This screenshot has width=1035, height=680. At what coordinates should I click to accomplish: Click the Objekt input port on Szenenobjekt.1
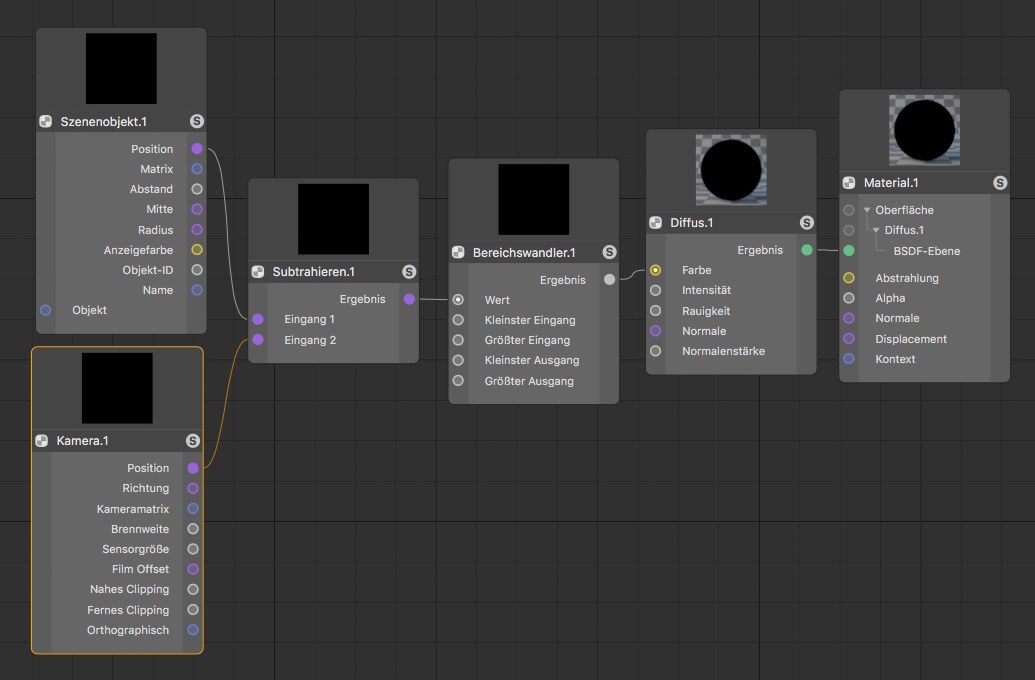click(x=46, y=310)
